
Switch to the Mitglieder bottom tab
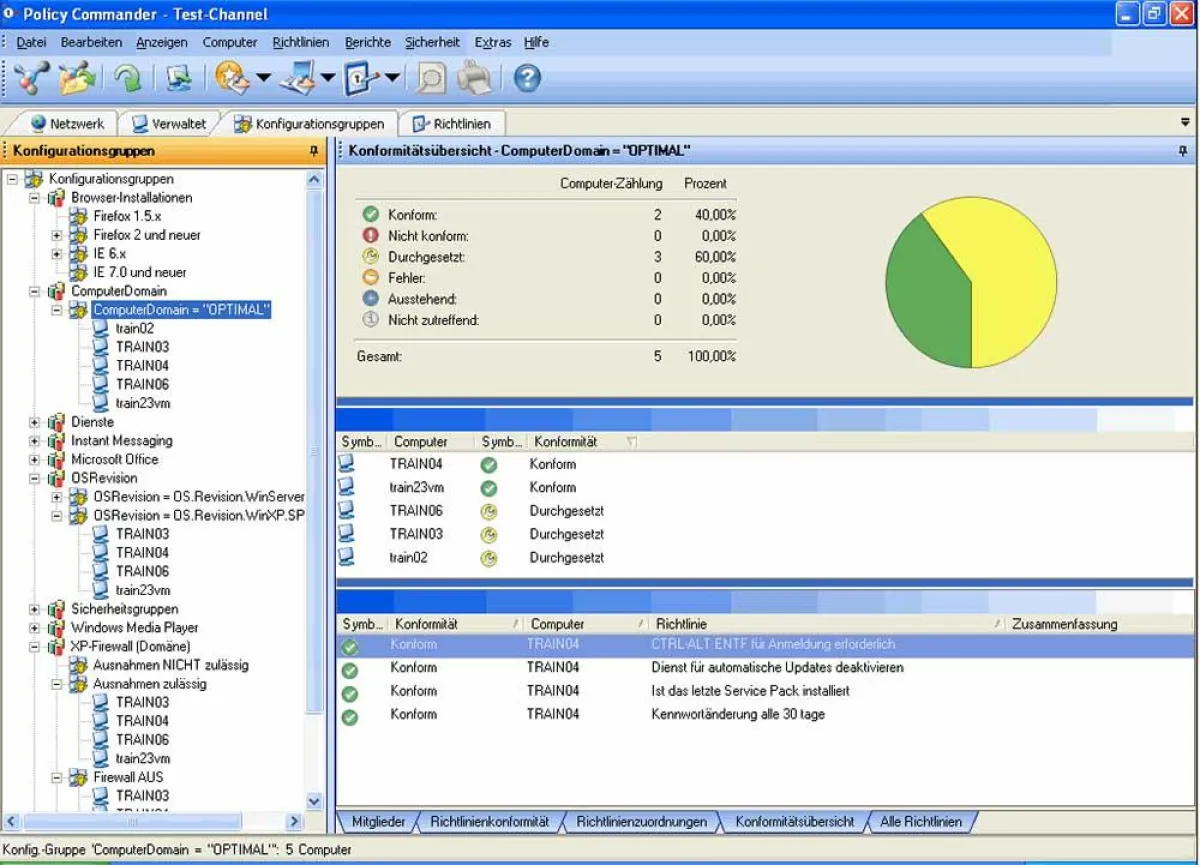377,822
